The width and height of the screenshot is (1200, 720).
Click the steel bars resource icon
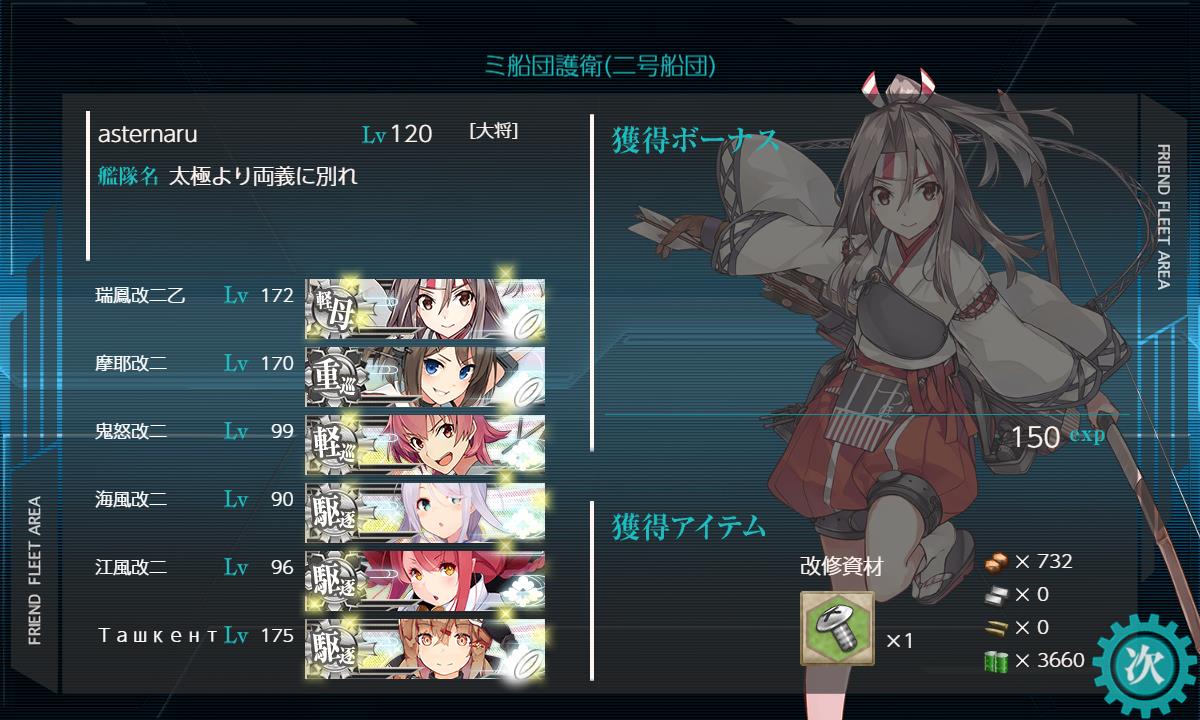(x=996, y=594)
